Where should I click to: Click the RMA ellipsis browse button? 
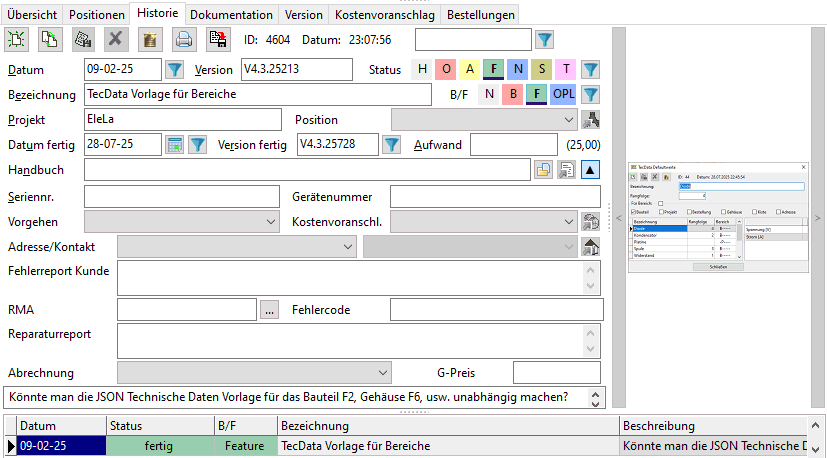click(x=270, y=310)
